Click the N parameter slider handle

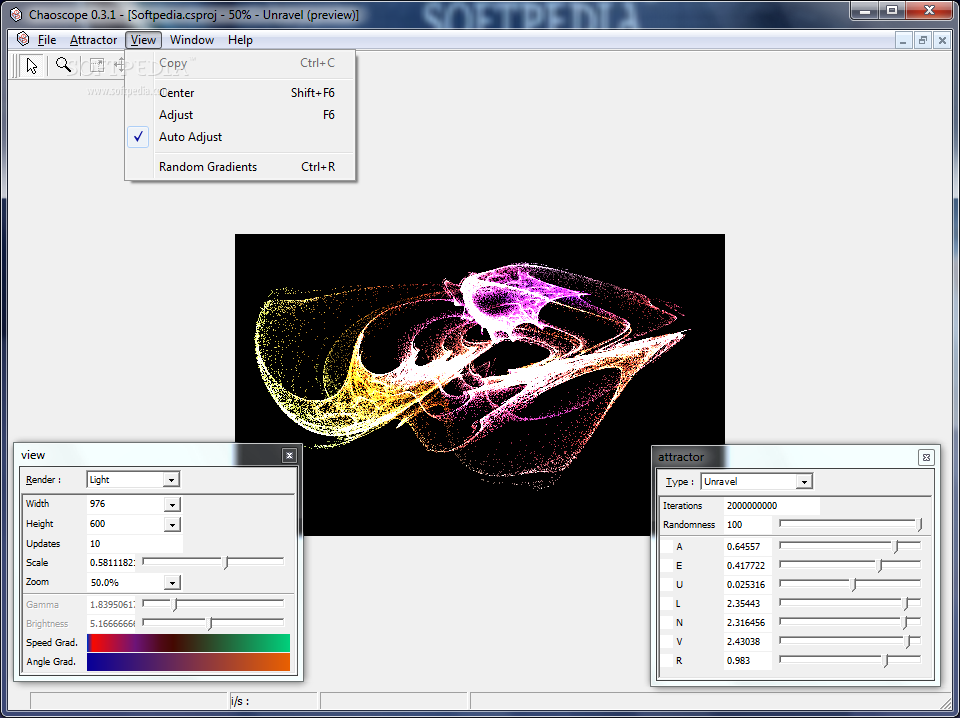[x=906, y=623]
